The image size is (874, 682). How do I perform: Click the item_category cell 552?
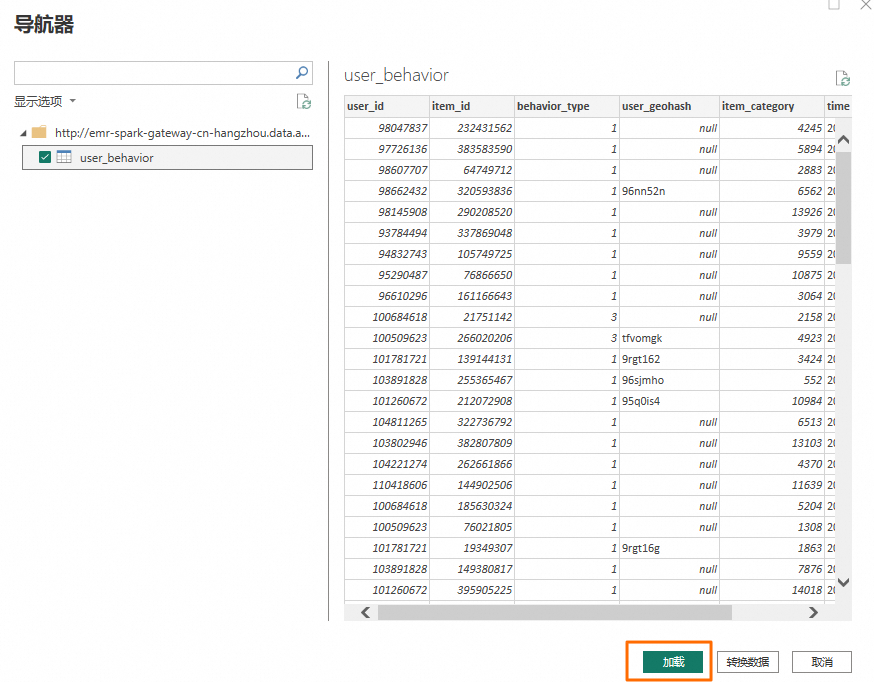772,380
